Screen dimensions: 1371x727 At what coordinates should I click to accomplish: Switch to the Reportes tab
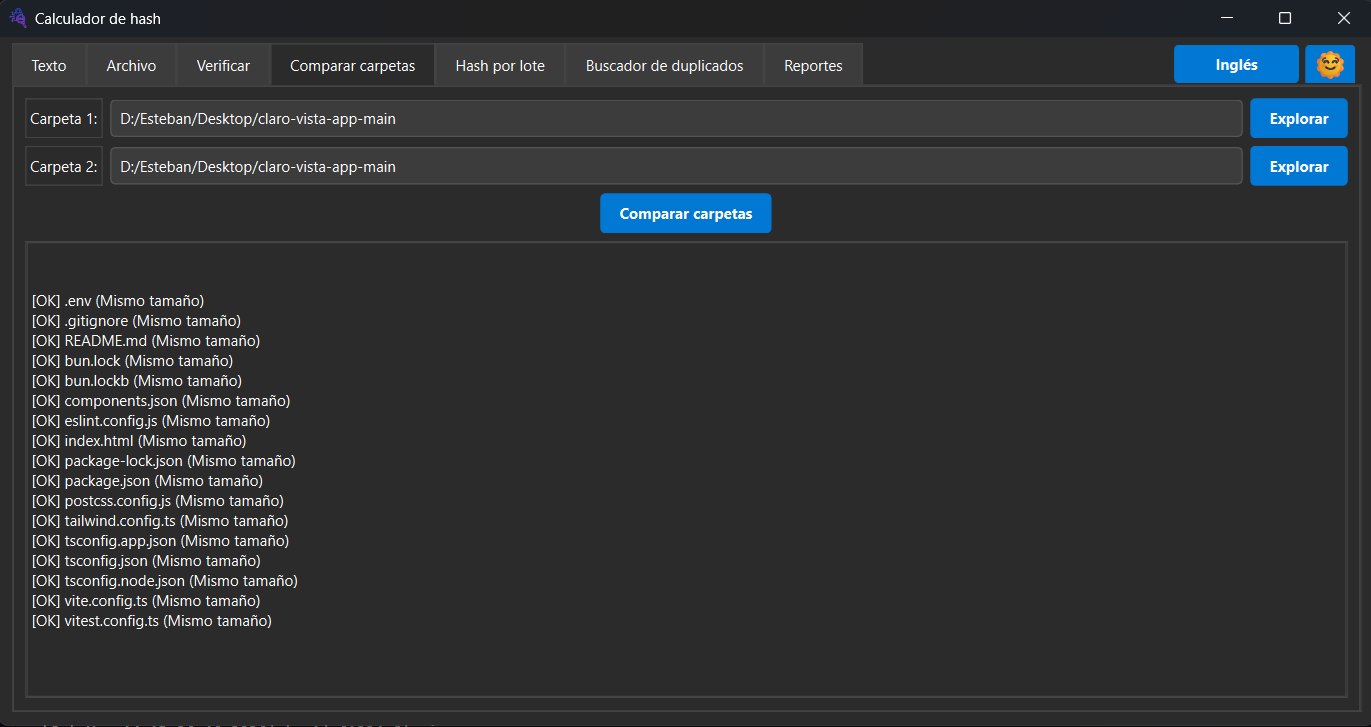(x=813, y=66)
